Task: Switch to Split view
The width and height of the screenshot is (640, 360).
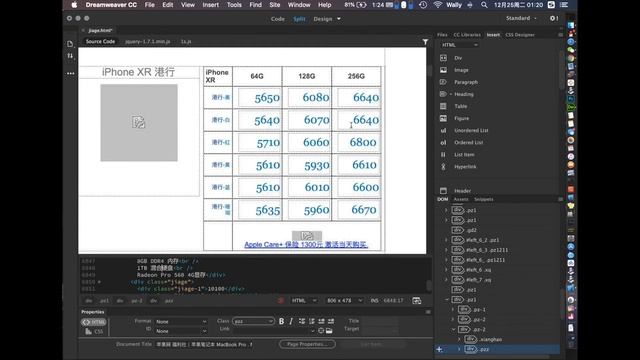Action: tap(299, 19)
